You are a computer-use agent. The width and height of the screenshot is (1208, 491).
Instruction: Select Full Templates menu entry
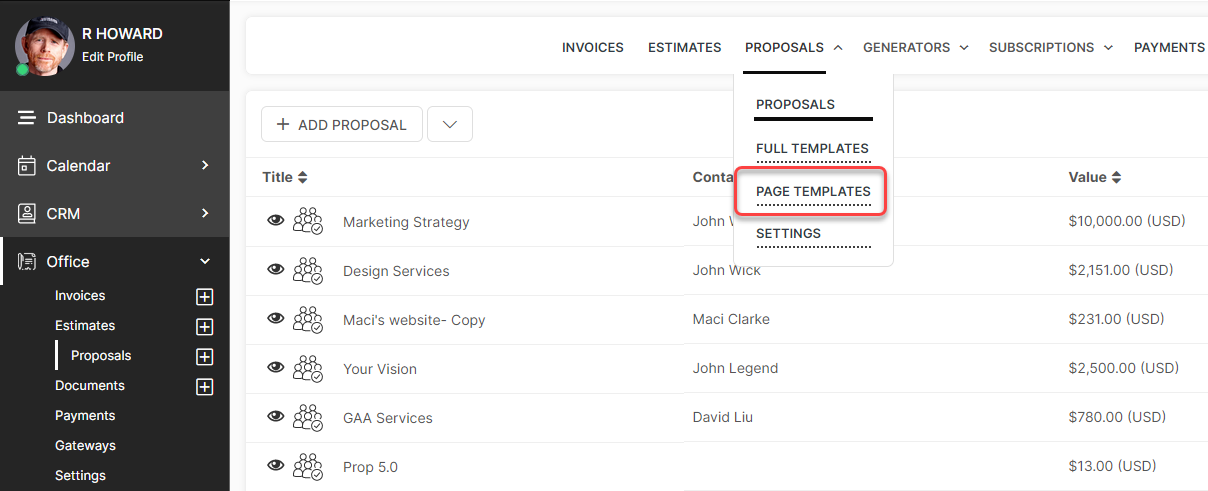[x=812, y=148]
